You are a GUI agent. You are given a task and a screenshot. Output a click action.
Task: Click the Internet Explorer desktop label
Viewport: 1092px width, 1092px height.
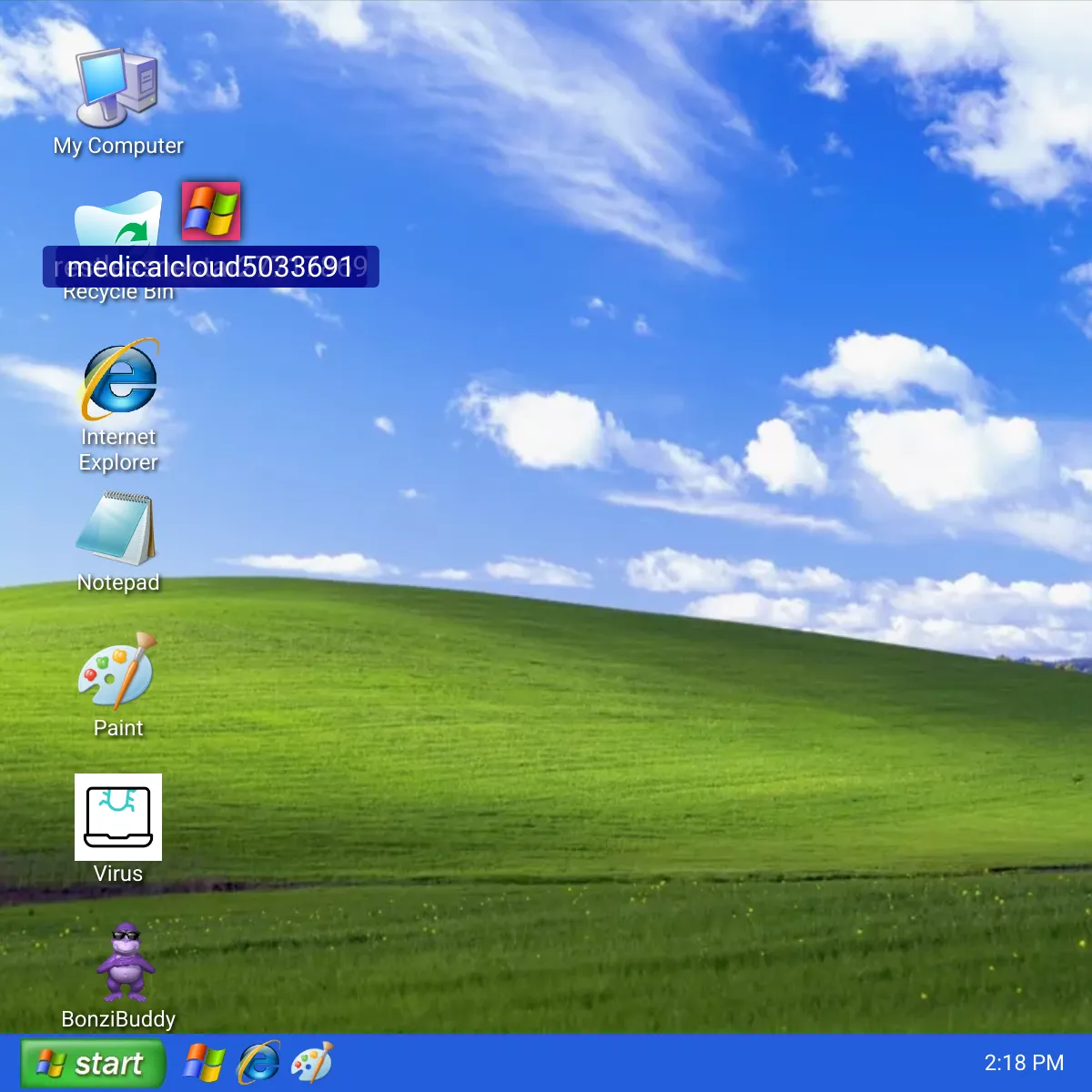point(118,450)
